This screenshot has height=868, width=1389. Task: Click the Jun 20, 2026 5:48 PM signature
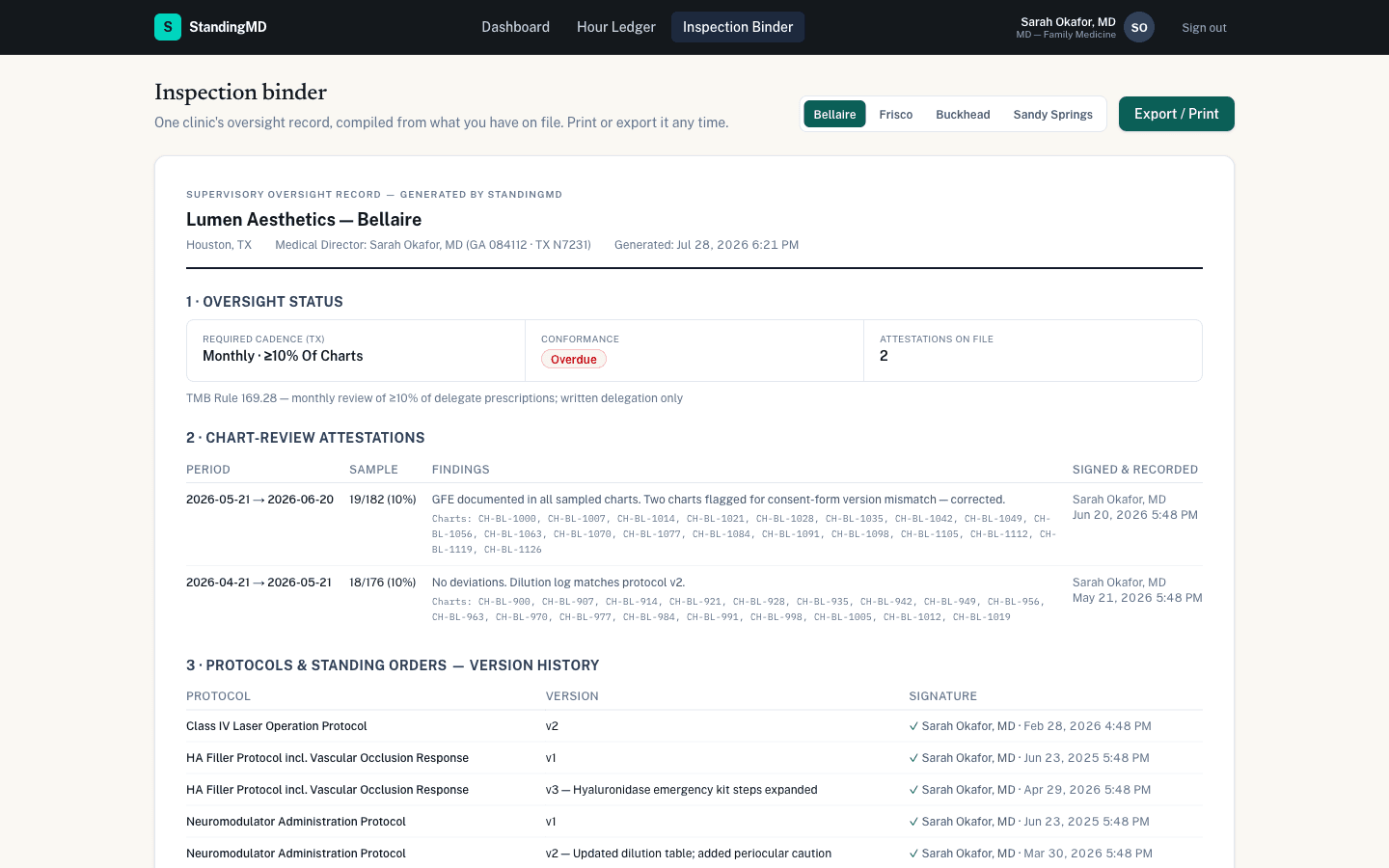[x=1135, y=515]
